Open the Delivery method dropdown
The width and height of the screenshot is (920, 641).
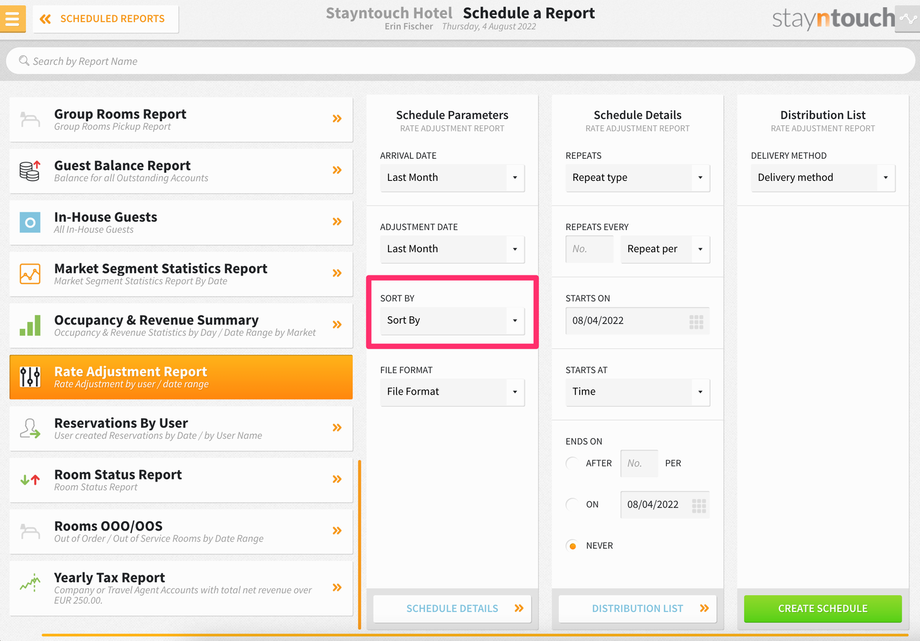point(823,177)
